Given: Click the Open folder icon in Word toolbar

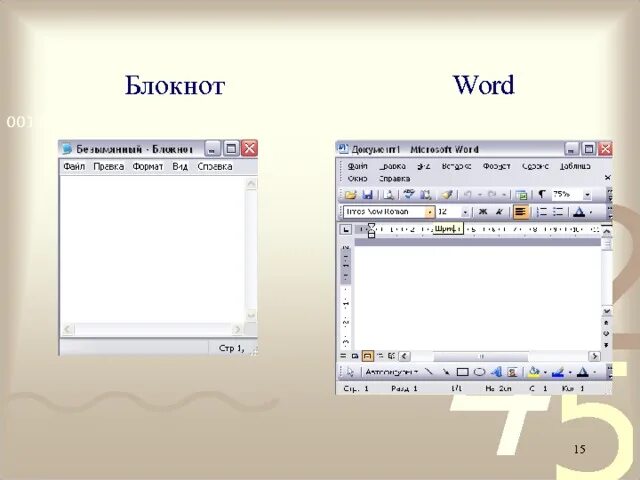Looking at the screenshot, I should pyautogui.click(x=351, y=195).
